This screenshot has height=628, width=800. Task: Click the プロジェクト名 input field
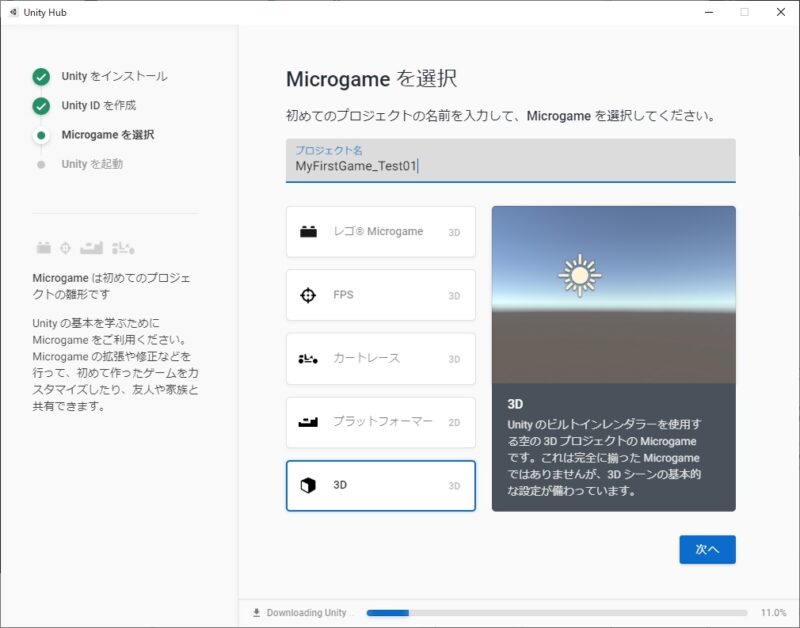tap(510, 160)
